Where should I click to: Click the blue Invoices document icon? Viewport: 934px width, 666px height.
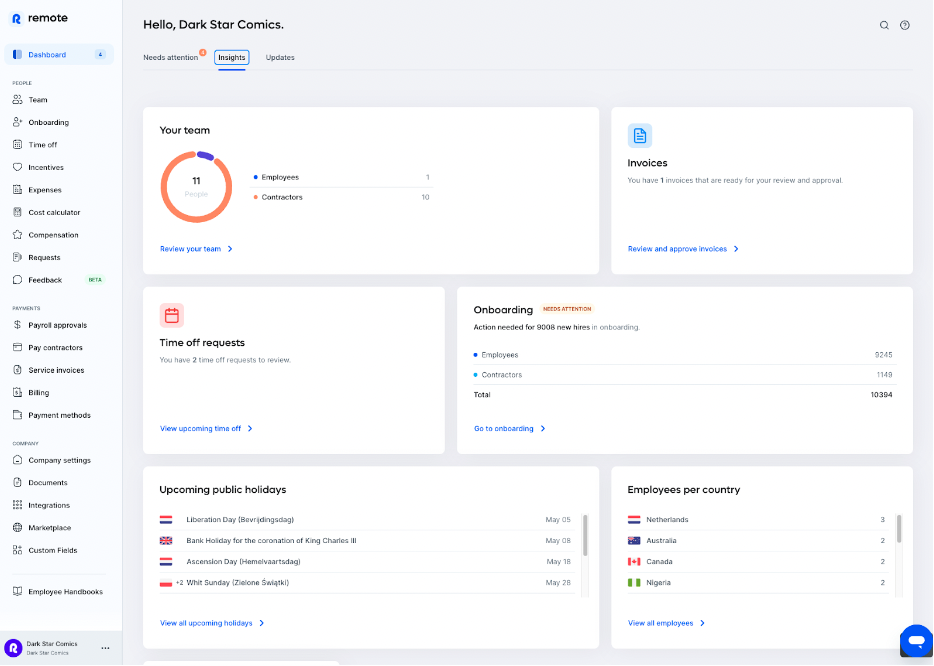[x=640, y=136]
